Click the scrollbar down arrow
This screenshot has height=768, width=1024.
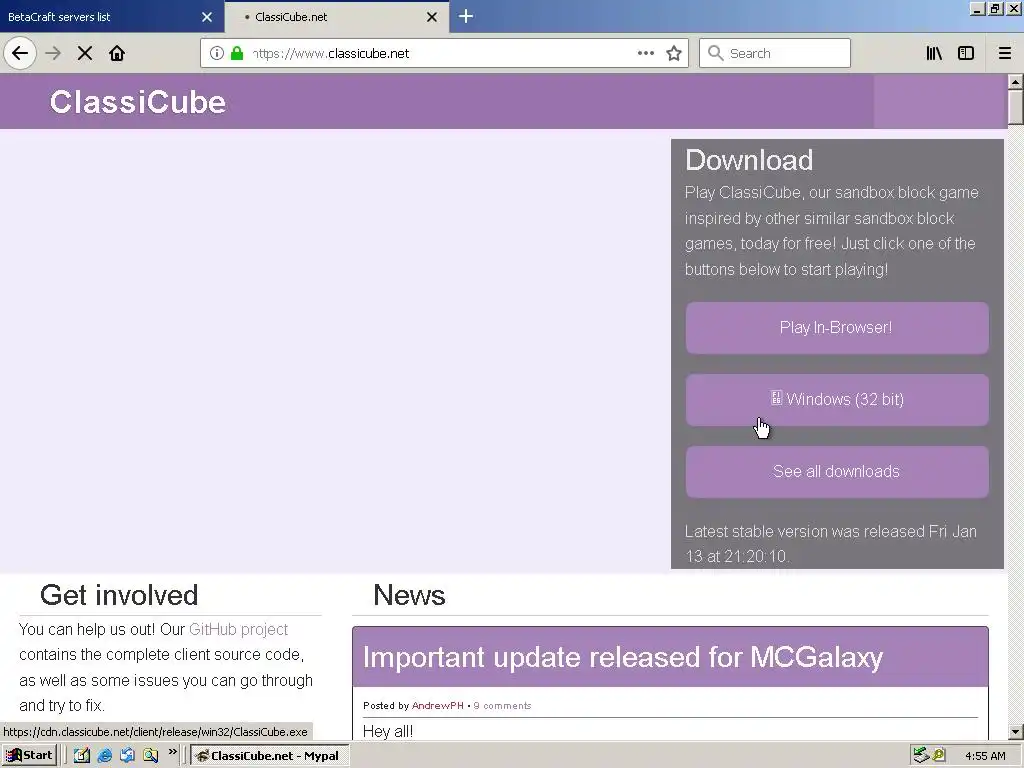coord(1015,732)
